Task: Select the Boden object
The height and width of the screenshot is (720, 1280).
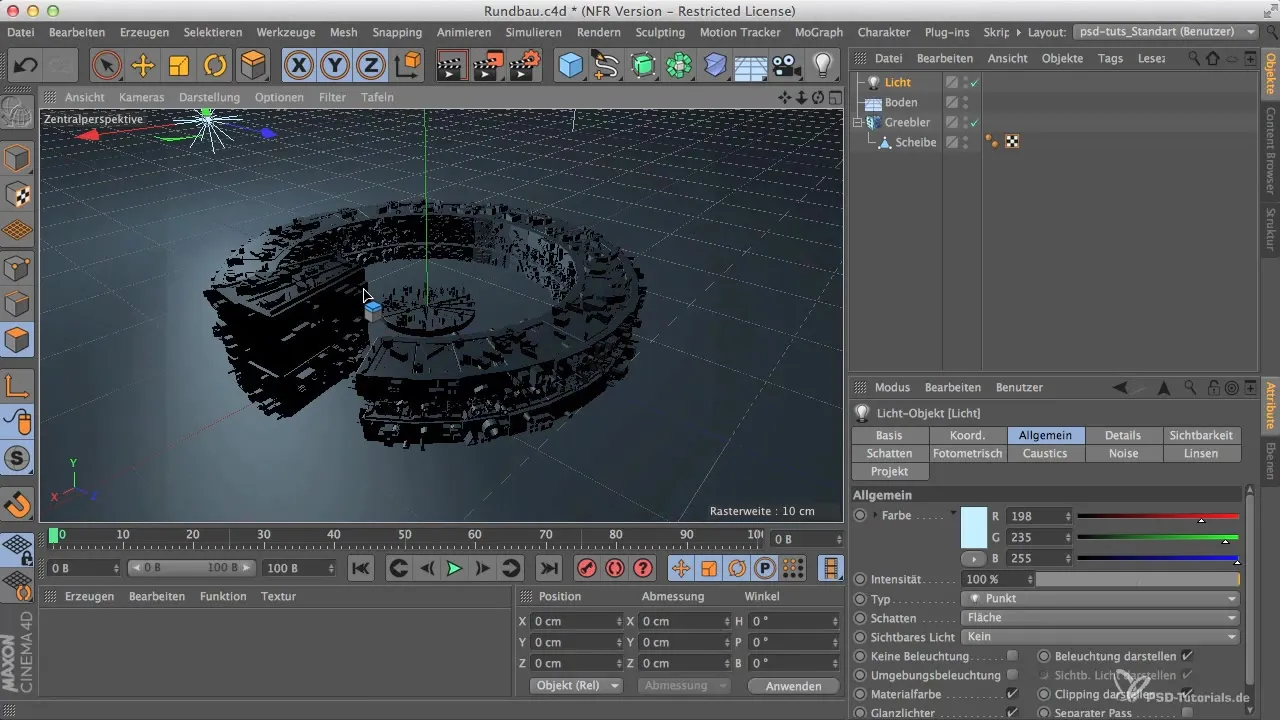Action: (x=901, y=102)
